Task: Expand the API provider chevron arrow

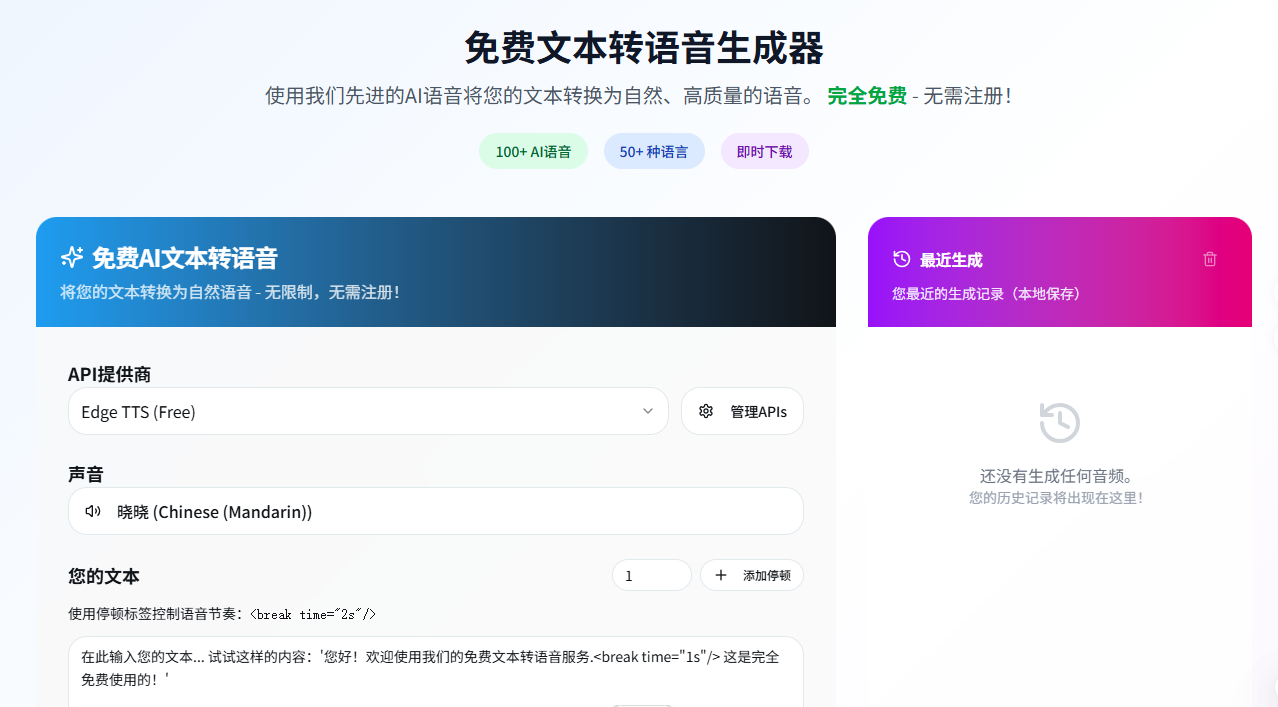Action: (647, 411)
